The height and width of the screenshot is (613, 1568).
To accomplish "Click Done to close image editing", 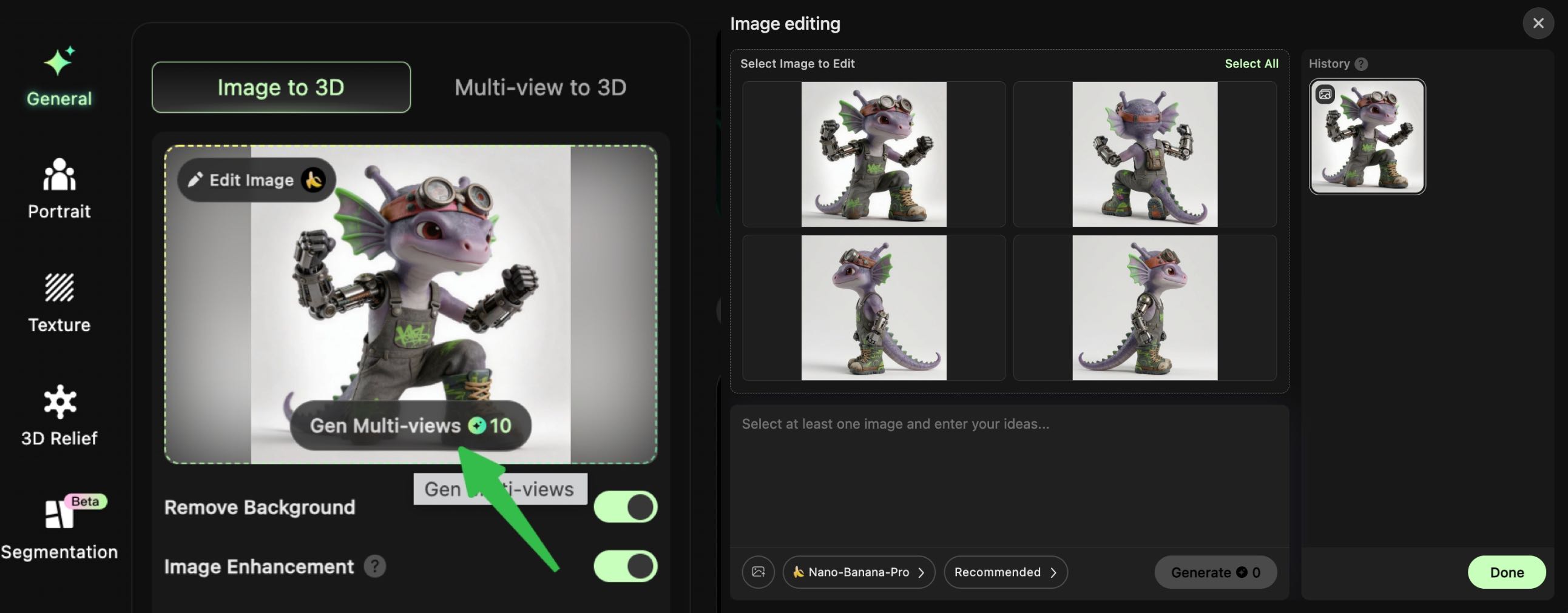I will (1506, 572).
